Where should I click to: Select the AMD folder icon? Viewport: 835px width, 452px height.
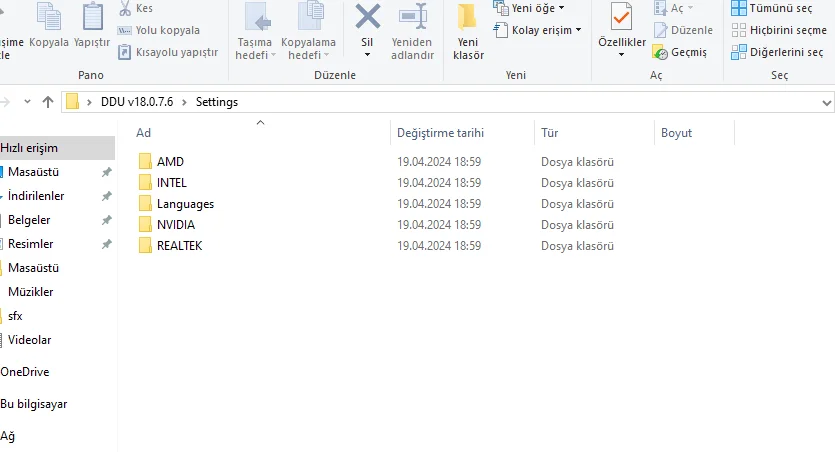[145, 161]
